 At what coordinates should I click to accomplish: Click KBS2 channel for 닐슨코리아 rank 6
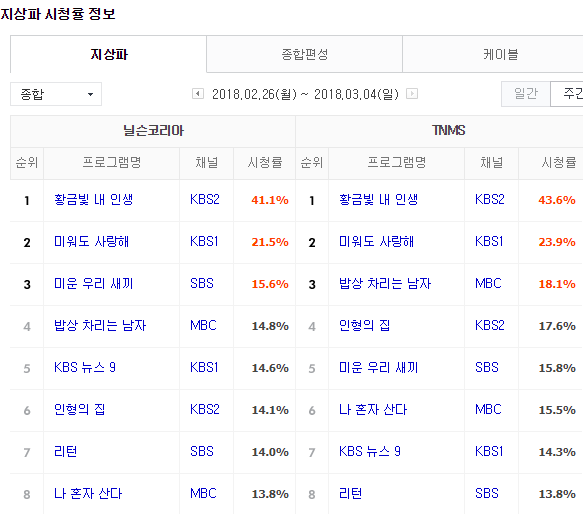[204, 410]
